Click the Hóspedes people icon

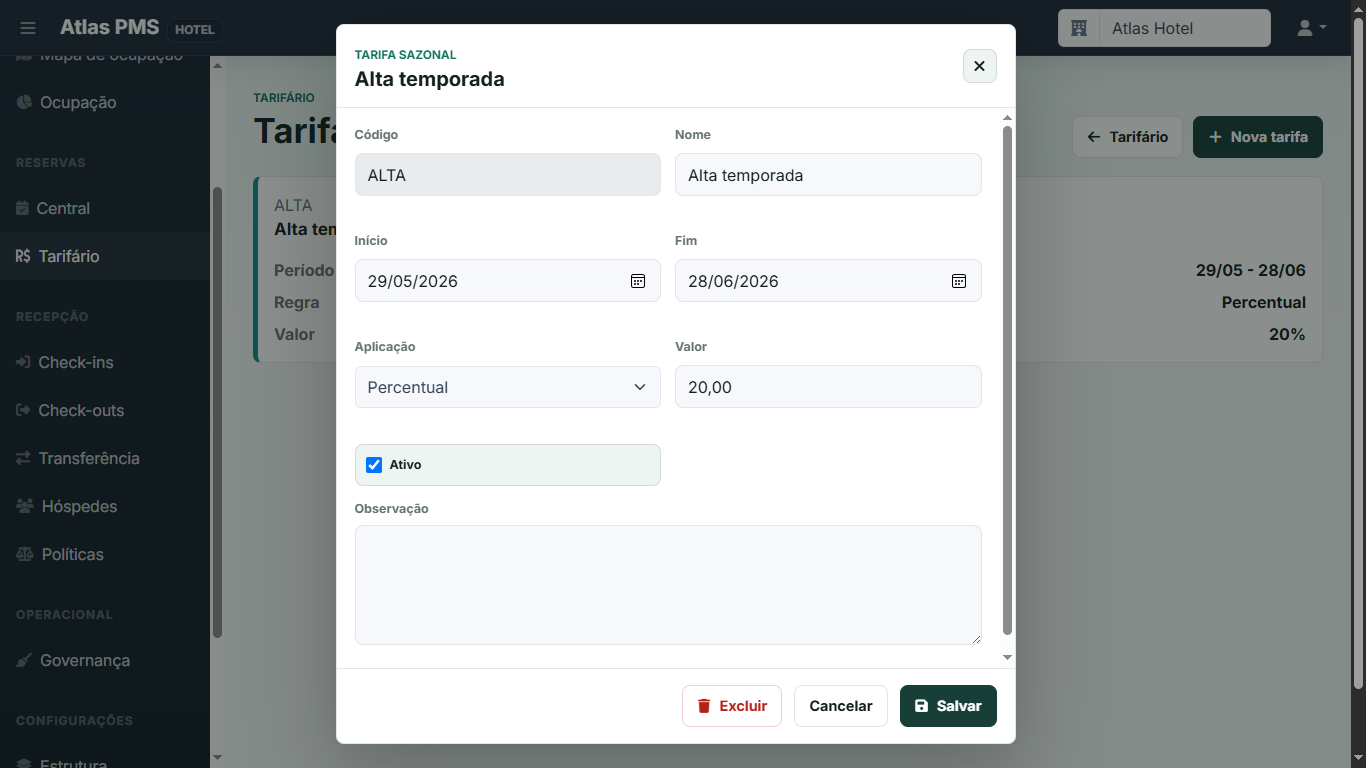25,506
